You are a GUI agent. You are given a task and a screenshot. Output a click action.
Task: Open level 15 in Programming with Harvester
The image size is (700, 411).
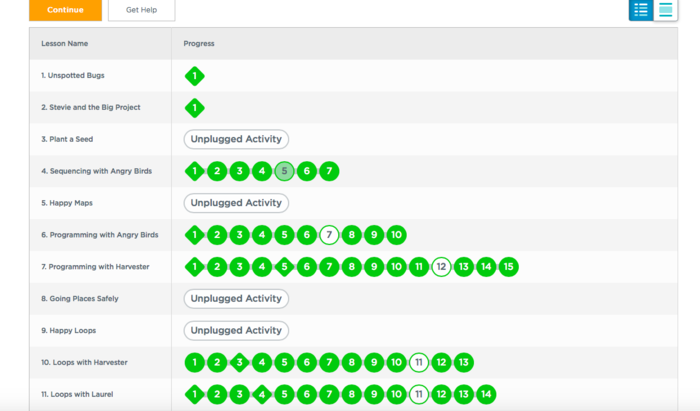[x=508, y=267]
